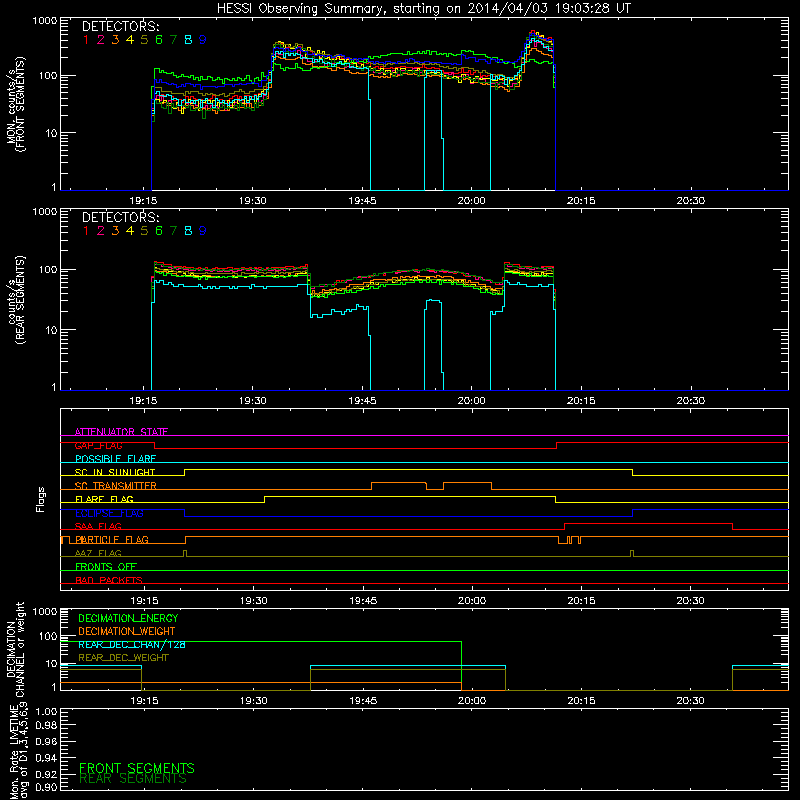The width and height of the screenshot is (800, 800).
Task: Click detector 8 legend number in rear segments plot
Action: (188, 231)
